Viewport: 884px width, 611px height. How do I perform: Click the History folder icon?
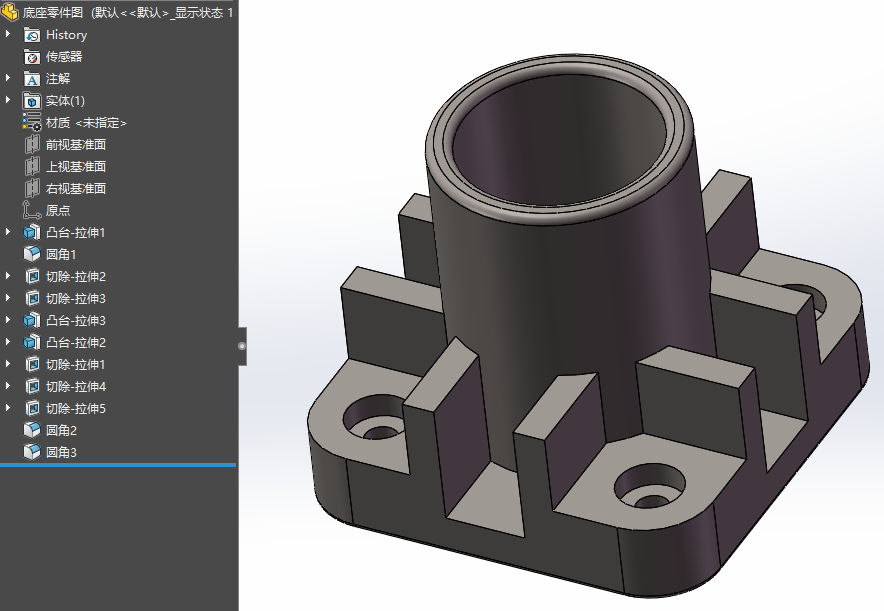tap(32, 35)
